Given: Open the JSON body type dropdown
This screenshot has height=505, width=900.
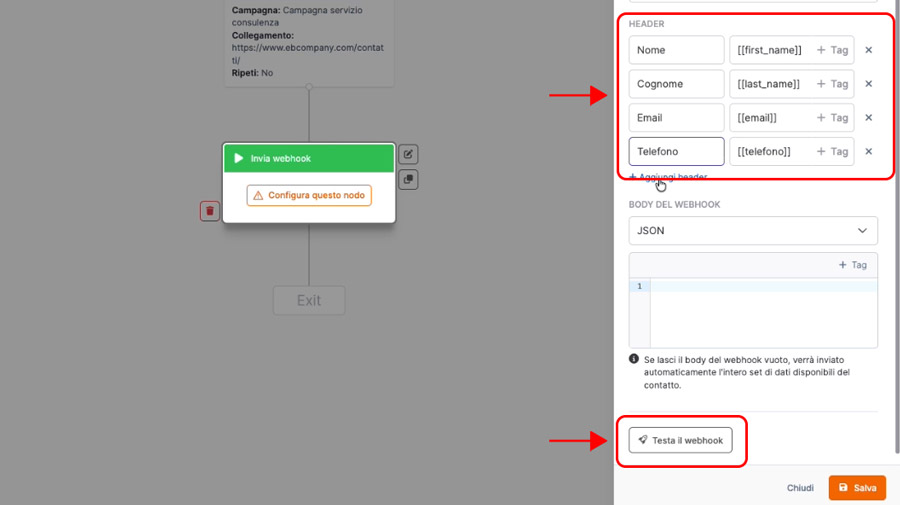Looking at the screenshot, I should point(753,231).
